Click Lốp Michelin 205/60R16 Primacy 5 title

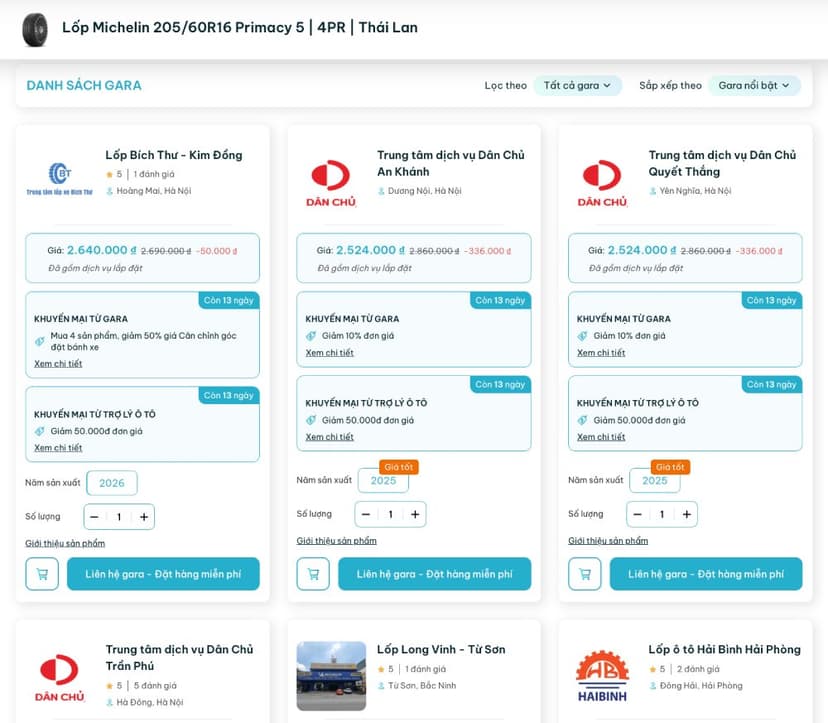click(240, 27)
